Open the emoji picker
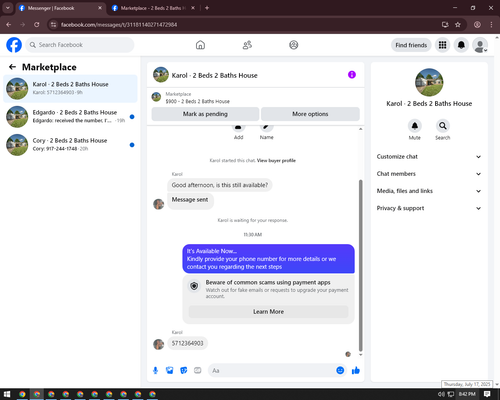The image size is (500, 400). click(x=340, y=370)
